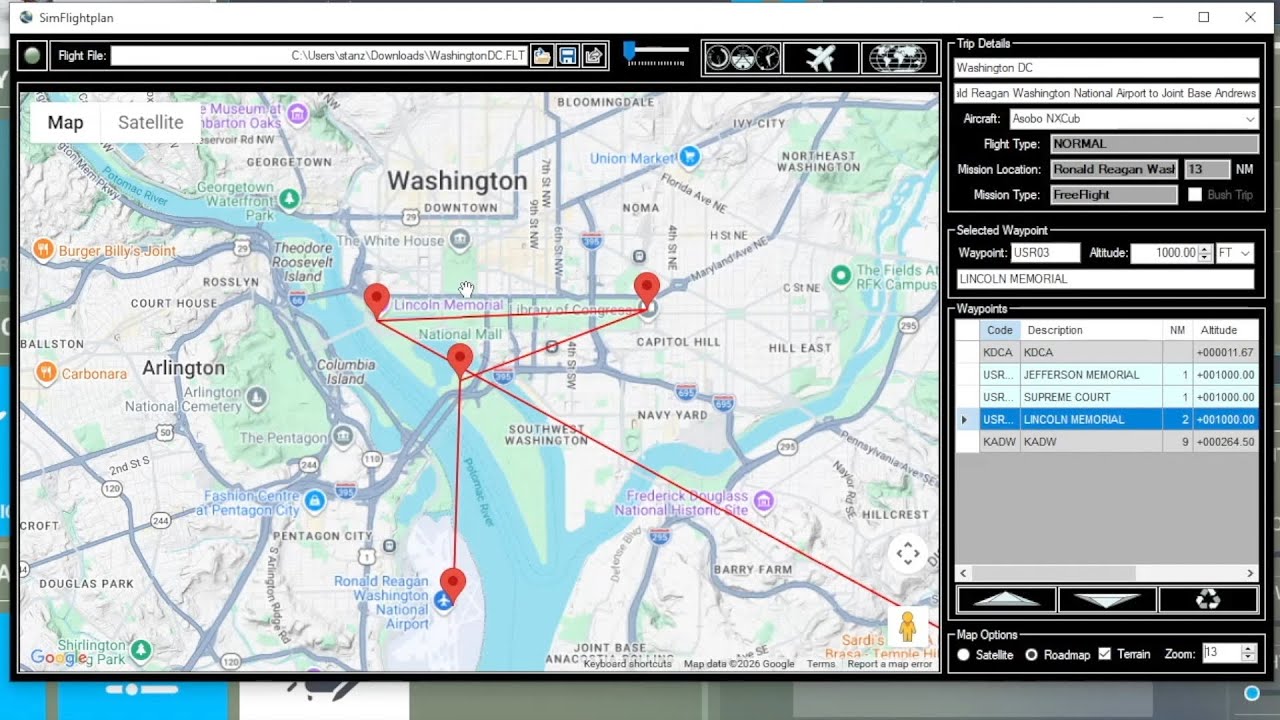Click Report a map error link

tap(889, 664)
